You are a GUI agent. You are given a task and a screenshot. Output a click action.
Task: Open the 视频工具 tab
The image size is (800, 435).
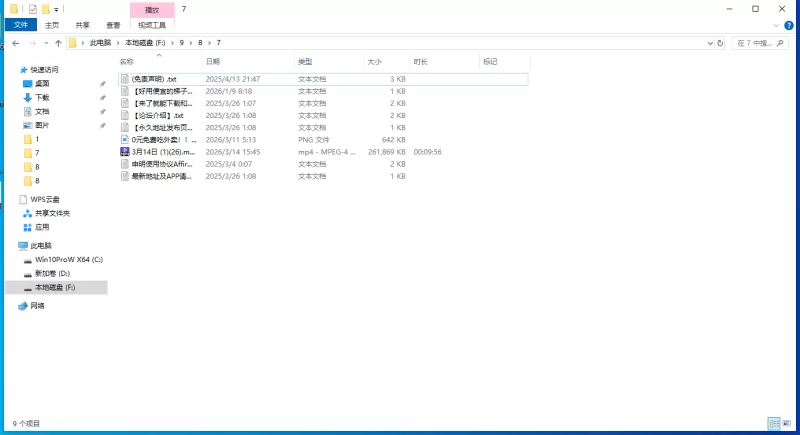151,25
